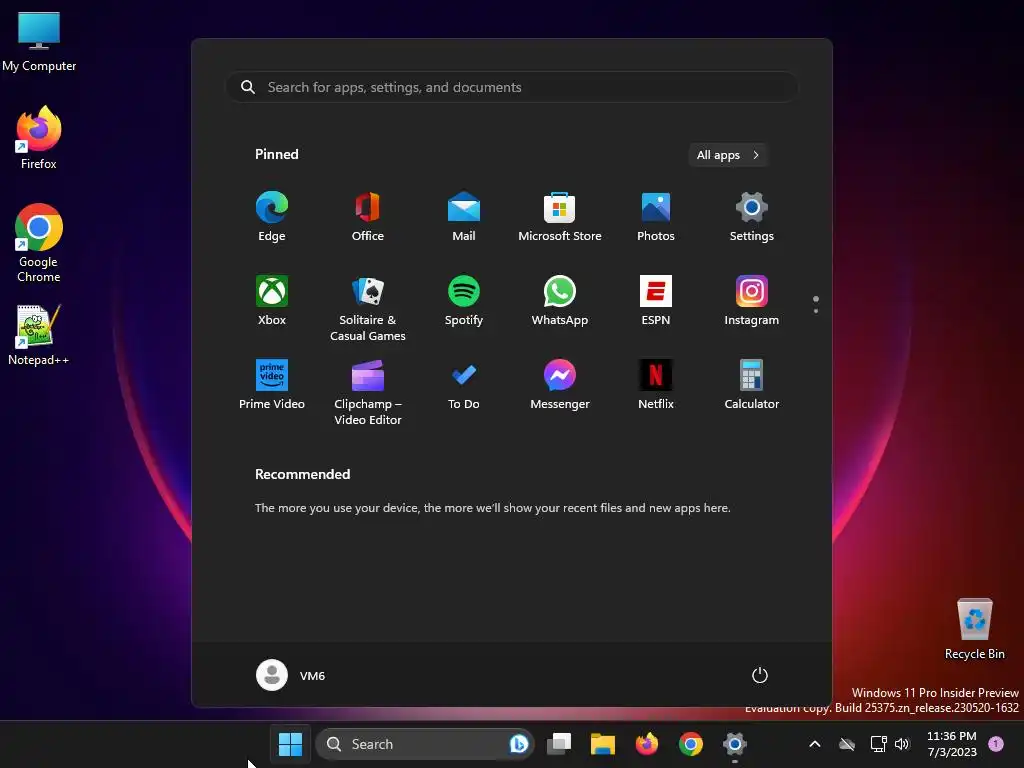Launch the ESPN app

(656, 300)
